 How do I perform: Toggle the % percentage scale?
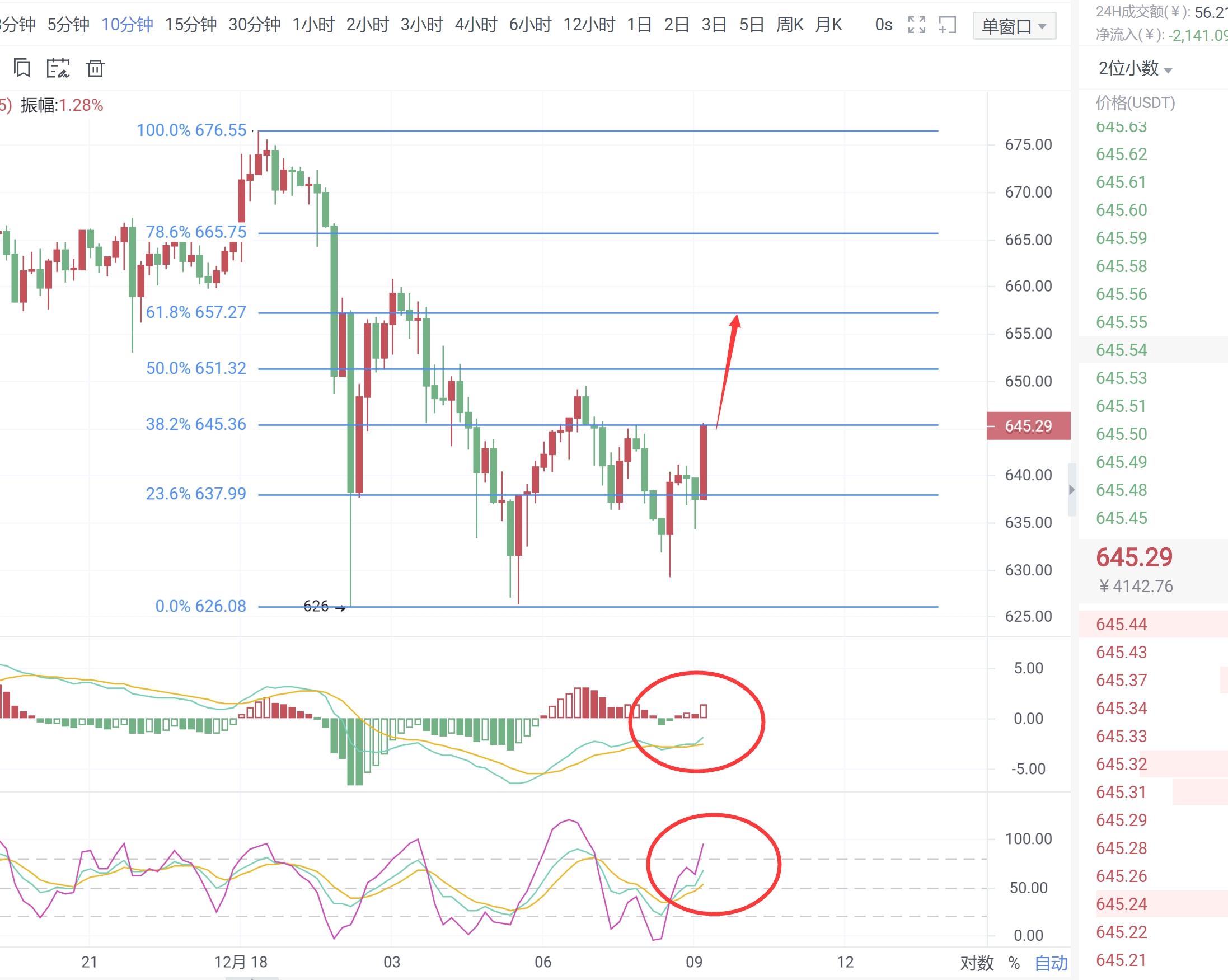1014,963
